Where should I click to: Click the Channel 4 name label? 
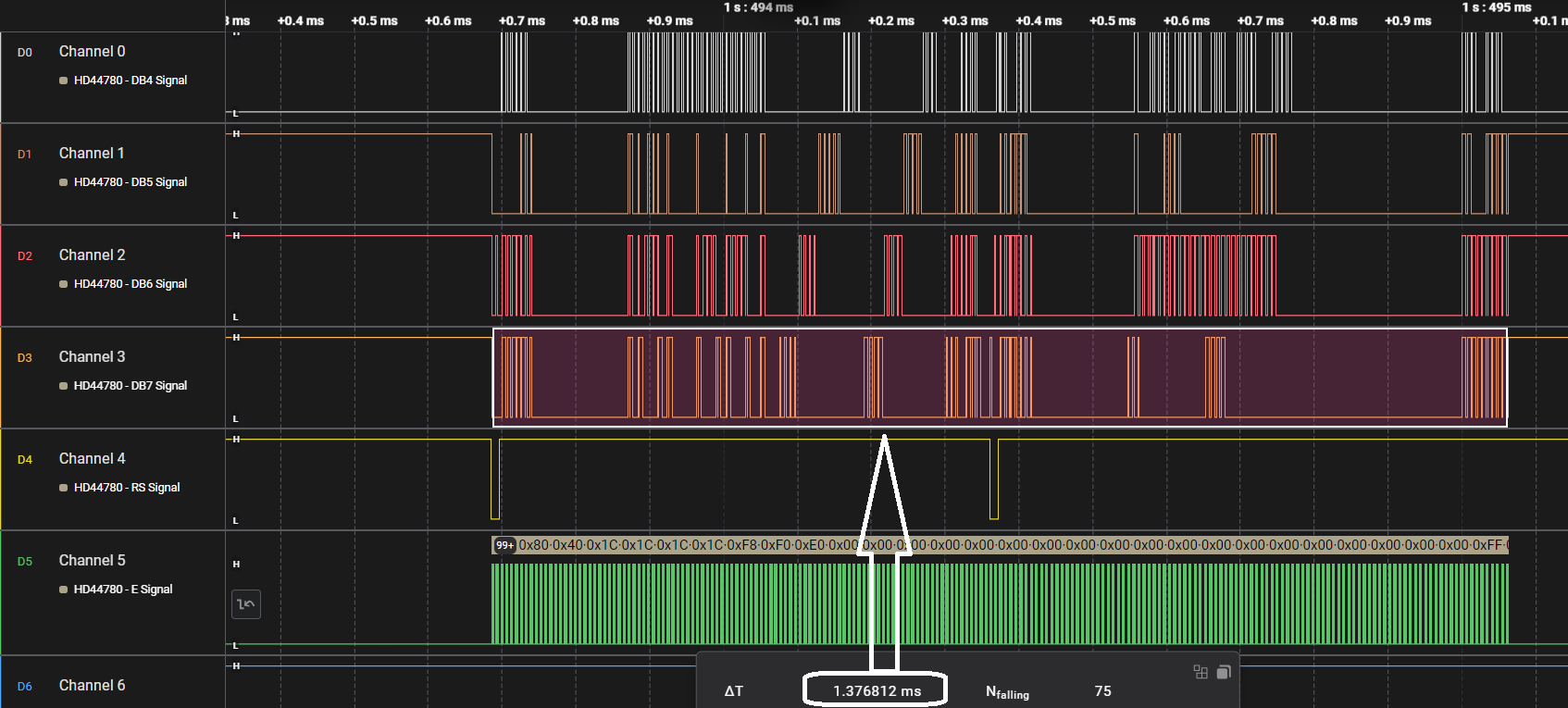tap(92, 458)
